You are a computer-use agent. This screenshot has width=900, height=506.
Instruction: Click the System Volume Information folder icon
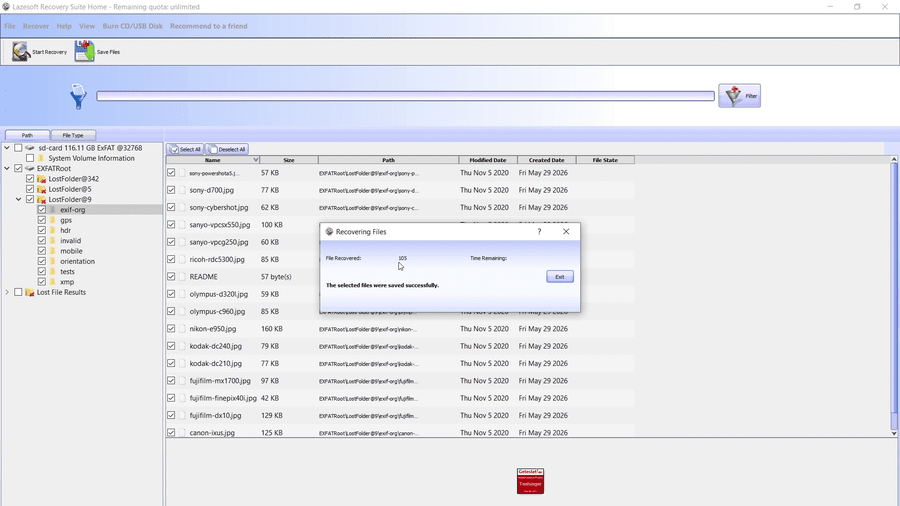click(41, 158)
